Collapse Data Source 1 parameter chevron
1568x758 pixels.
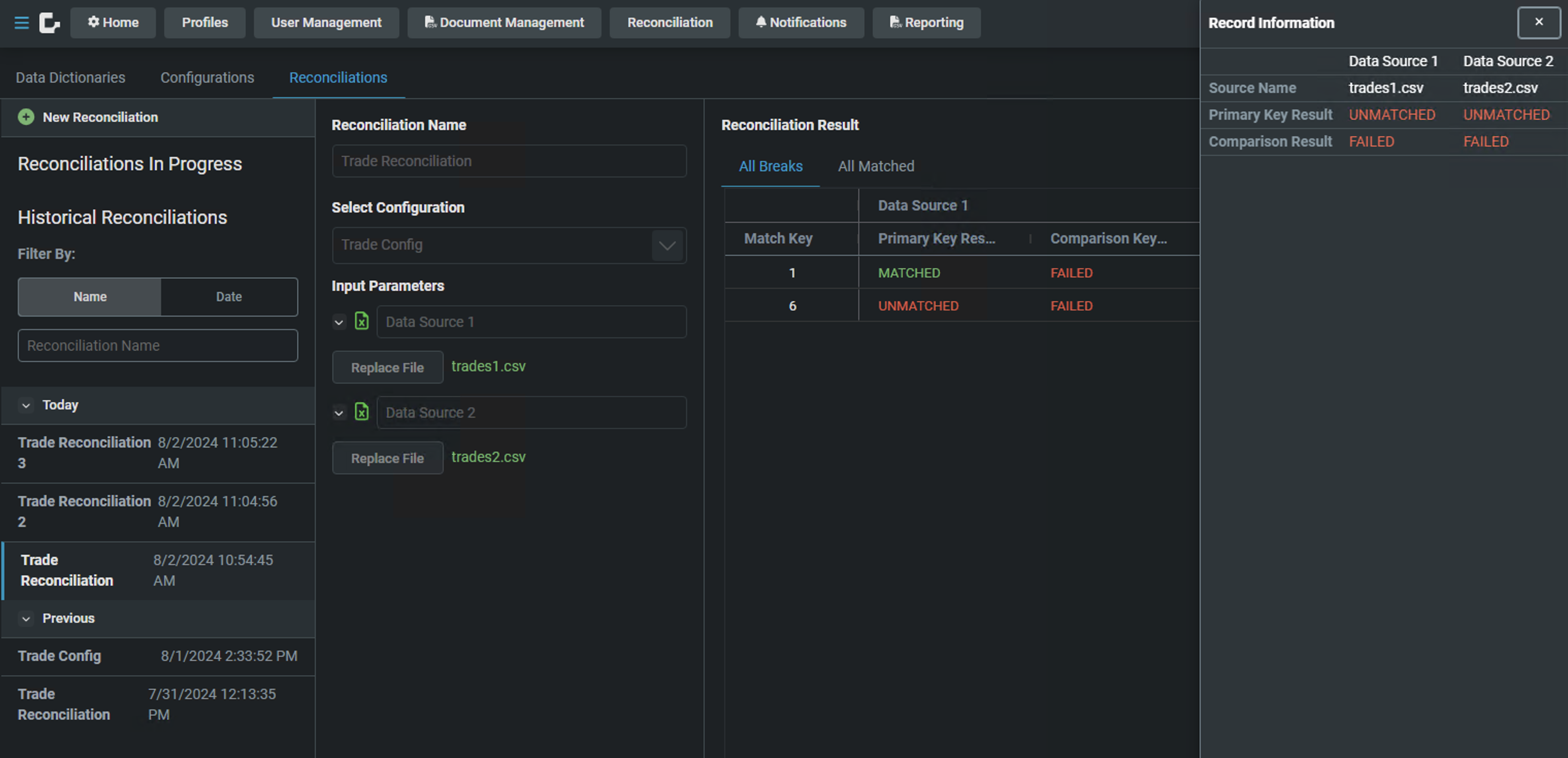(339, 322)
